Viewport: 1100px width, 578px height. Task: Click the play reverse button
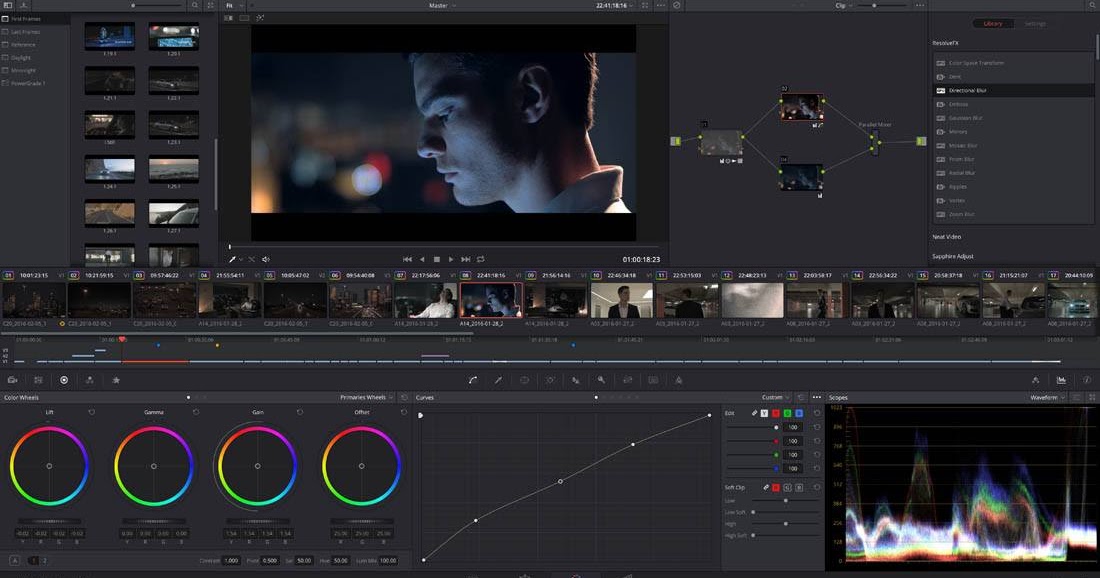[422, 259]
